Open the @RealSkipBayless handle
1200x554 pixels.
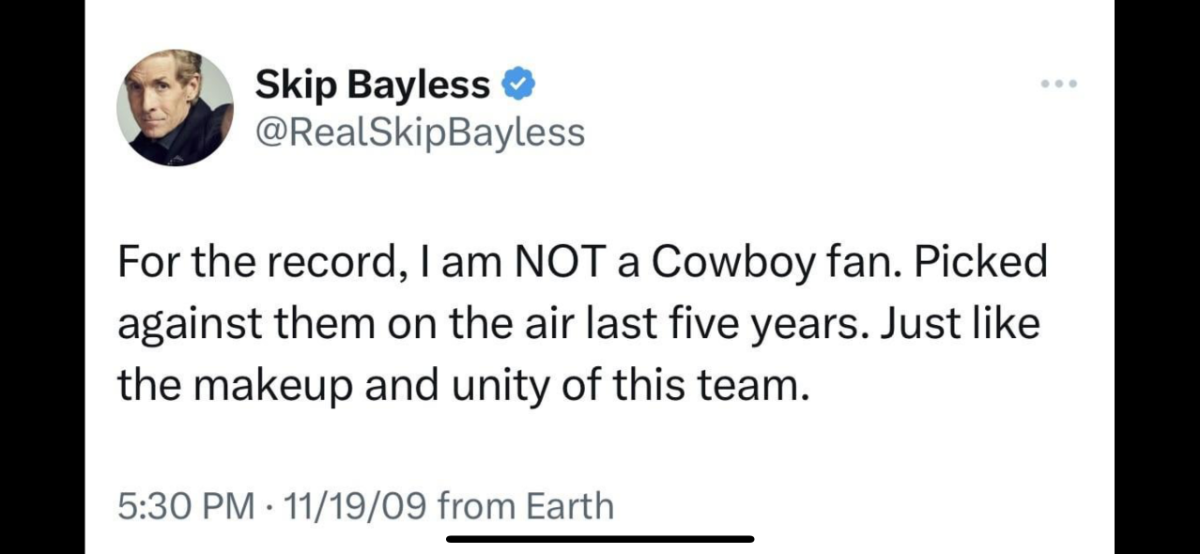(420, 132)
